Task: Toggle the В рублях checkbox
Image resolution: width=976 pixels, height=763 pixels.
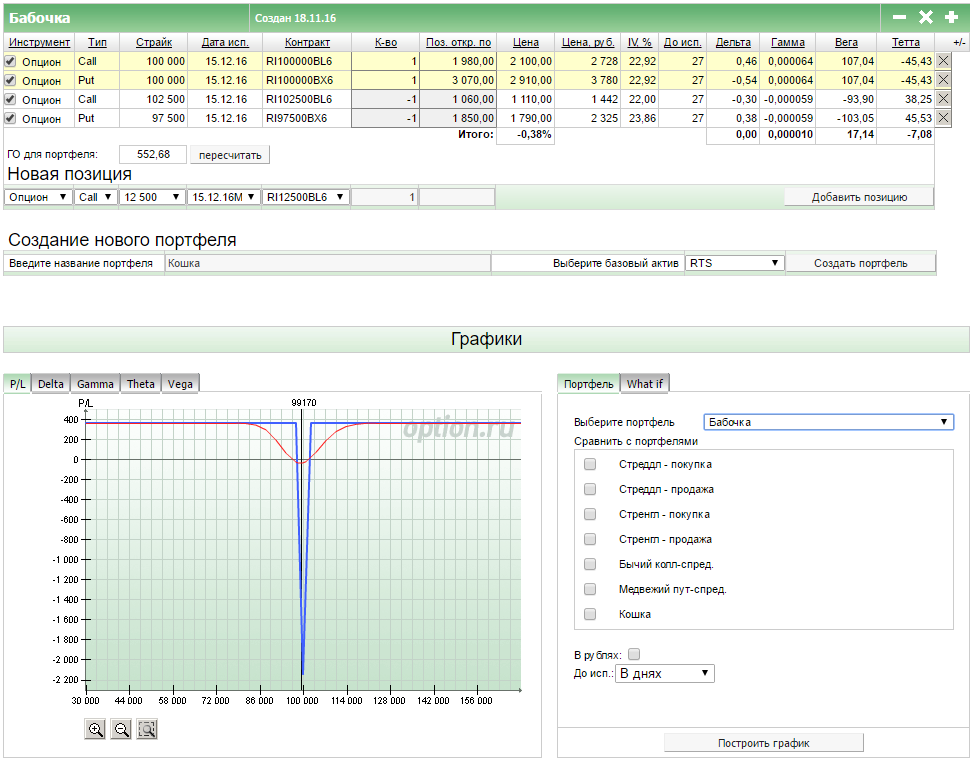Action: coord(634,654)
